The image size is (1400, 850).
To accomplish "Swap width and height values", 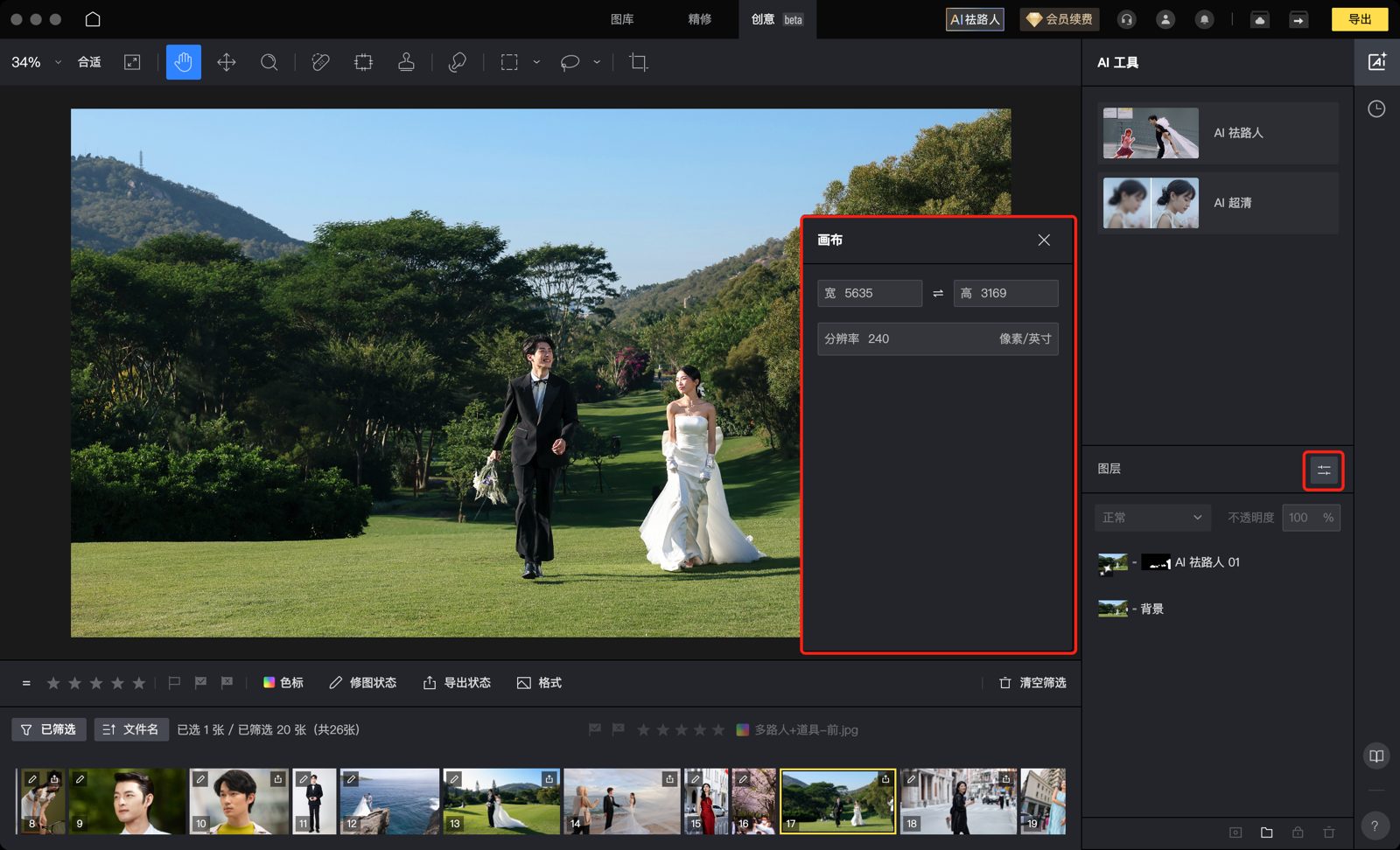I will (x=938, y=294).
